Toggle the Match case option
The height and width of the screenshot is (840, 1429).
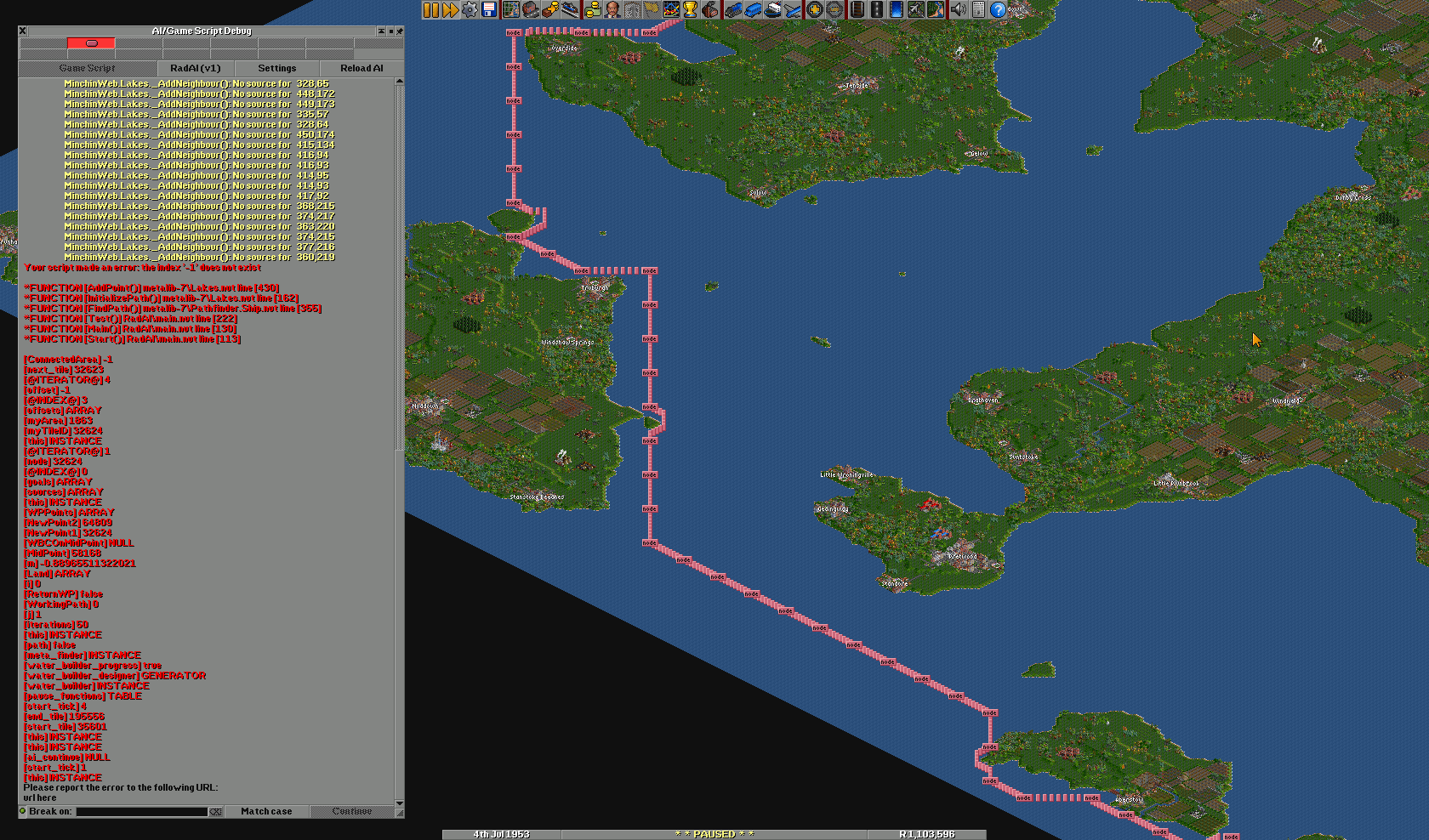pos(266,812)
